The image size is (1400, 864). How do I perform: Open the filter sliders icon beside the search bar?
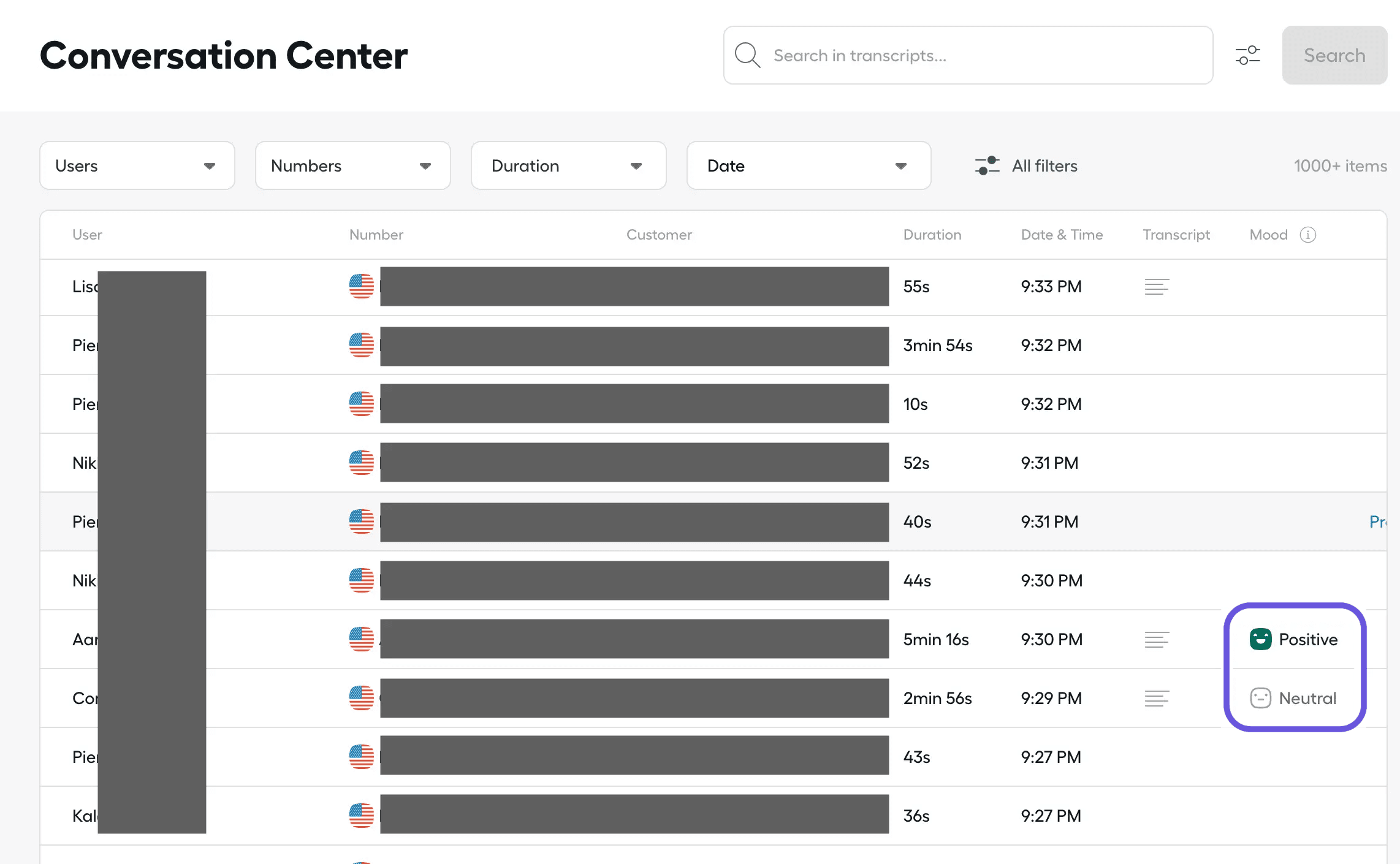pyautogui.click(x=1248, y=55)
